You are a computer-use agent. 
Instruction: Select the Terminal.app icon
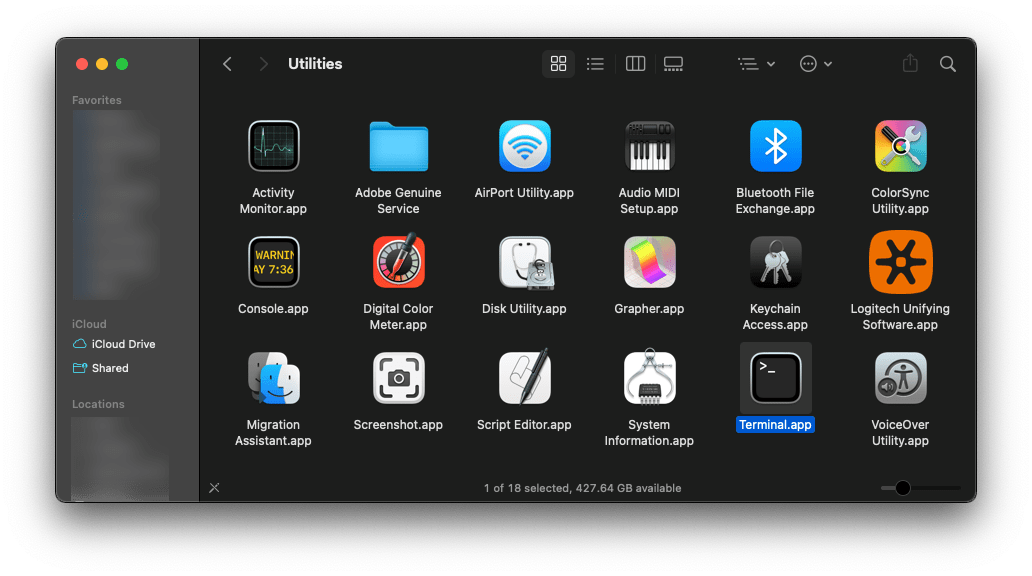[775, 378]
